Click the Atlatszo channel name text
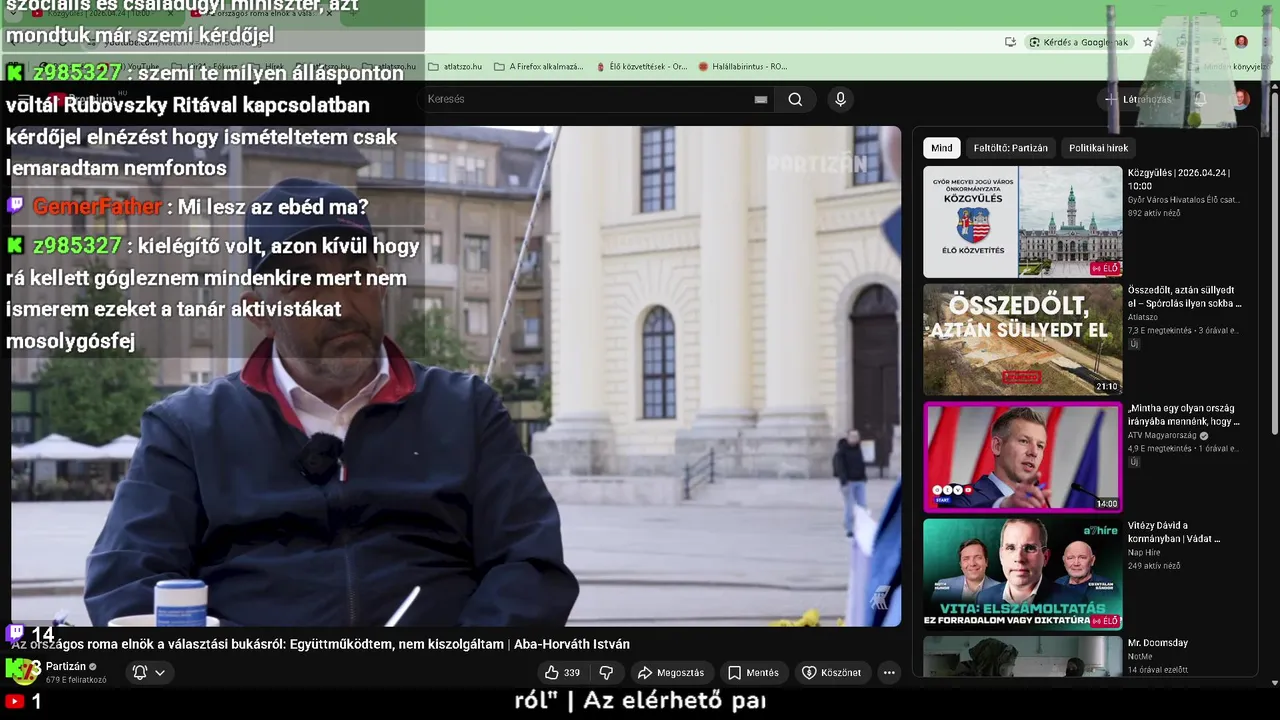 click(x=1144, y=317)
